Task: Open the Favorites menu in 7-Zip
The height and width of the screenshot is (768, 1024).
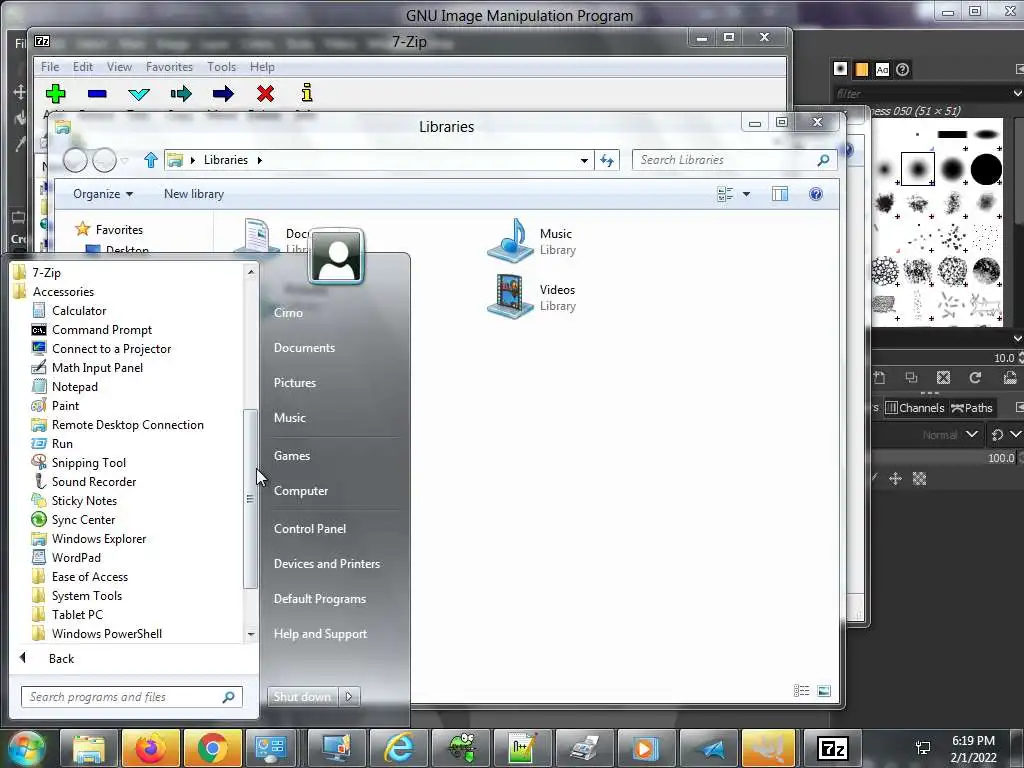Action: [x=169, y=67]
